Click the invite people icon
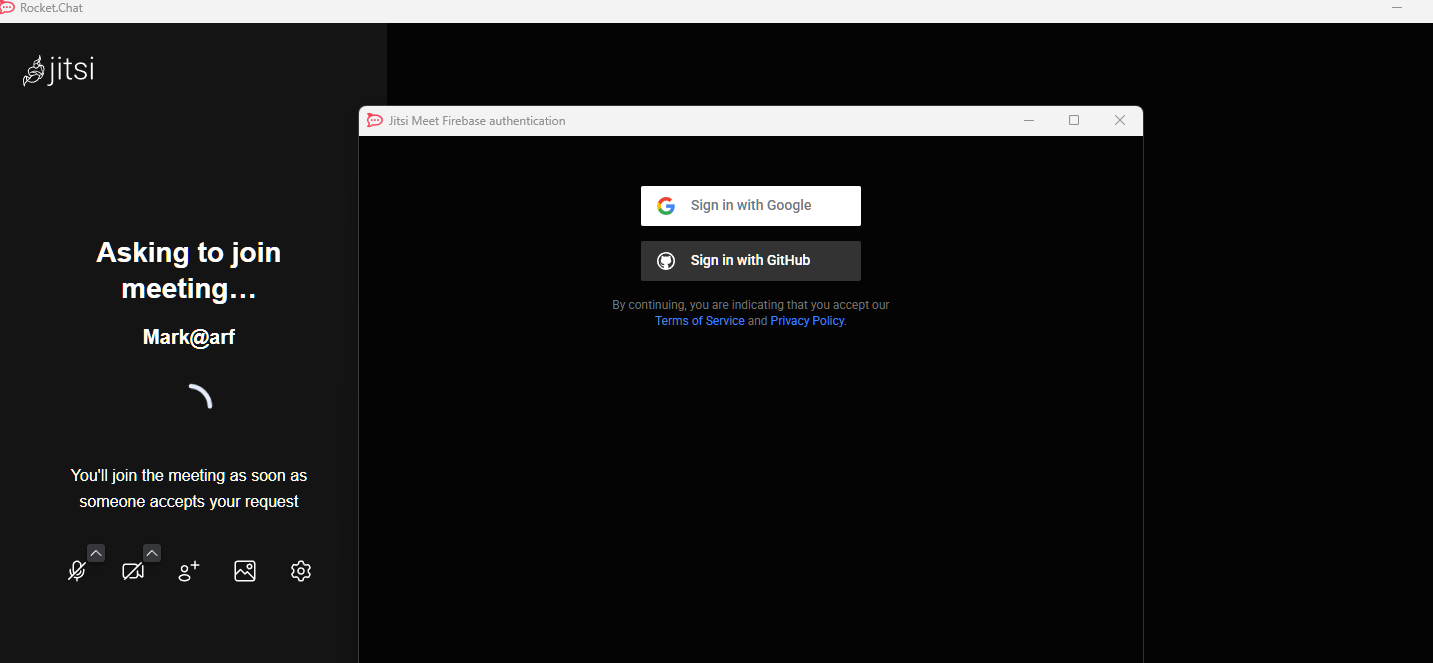 189,571
